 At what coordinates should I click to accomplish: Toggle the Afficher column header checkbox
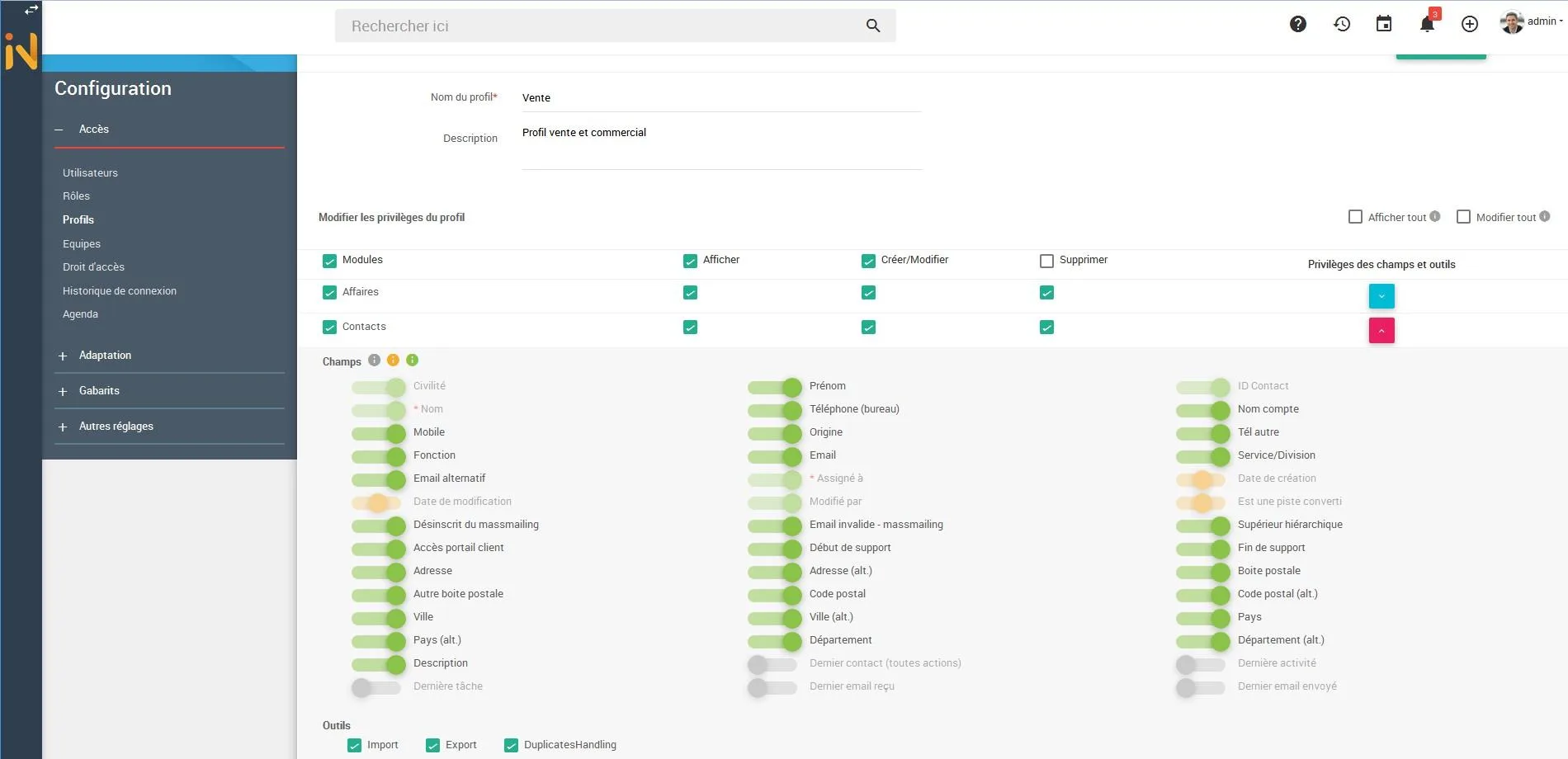coord(690,261)
